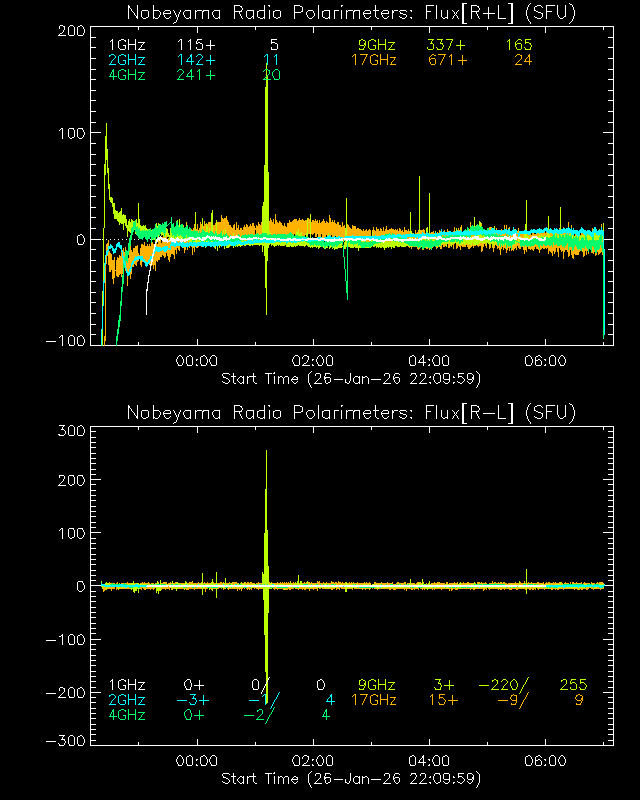Viewport: 640px width, 800px height.
Task: Select the 9GHz legend label in top plot
Action: [x=376, y=46]
